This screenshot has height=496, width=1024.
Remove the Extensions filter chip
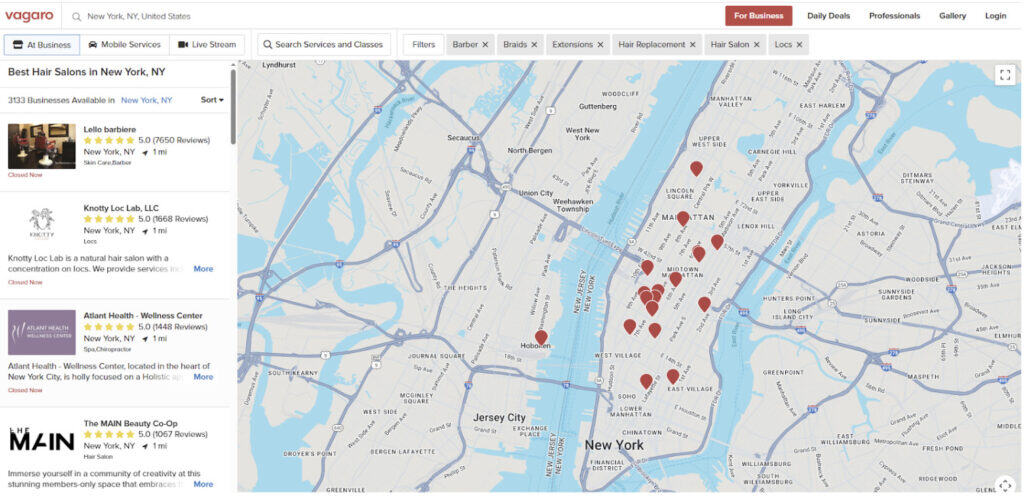click(600, 45)
